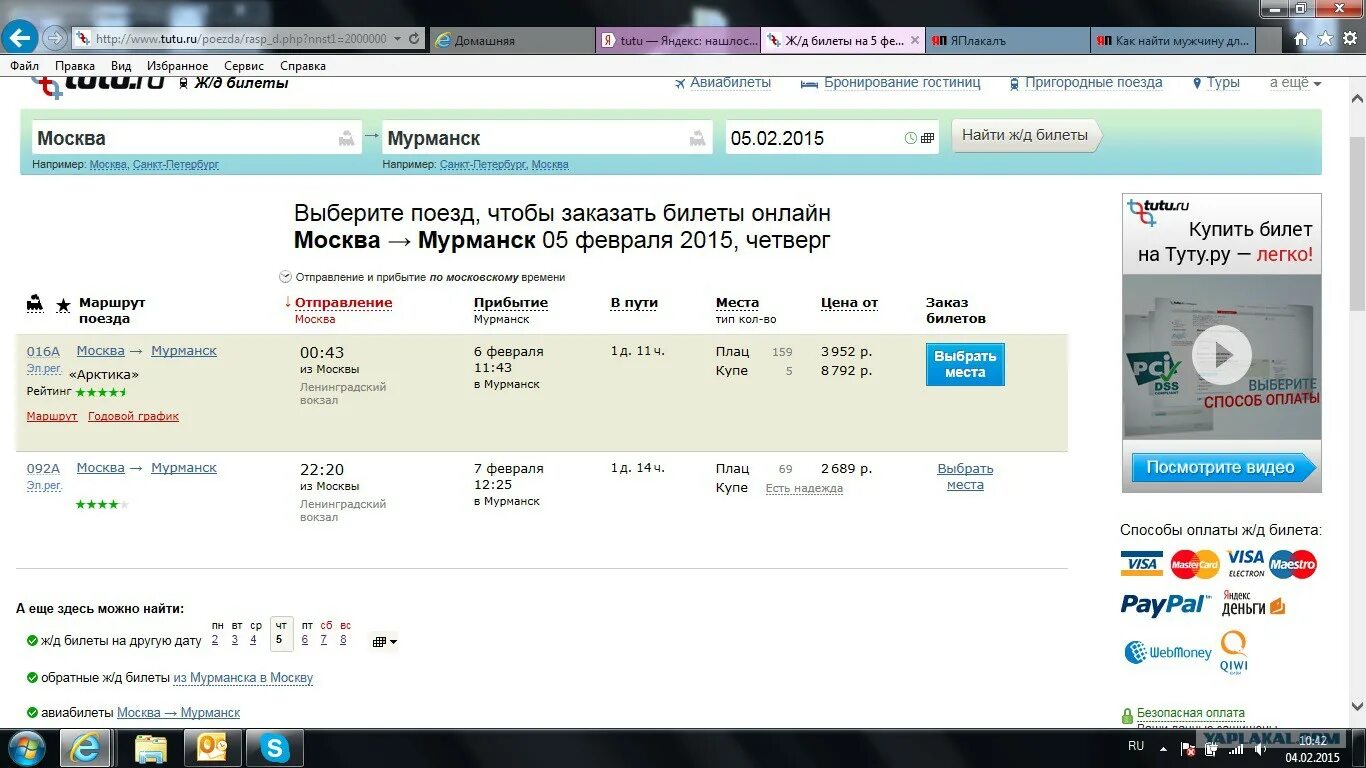Click the play button on promo video

[1221, 354]
